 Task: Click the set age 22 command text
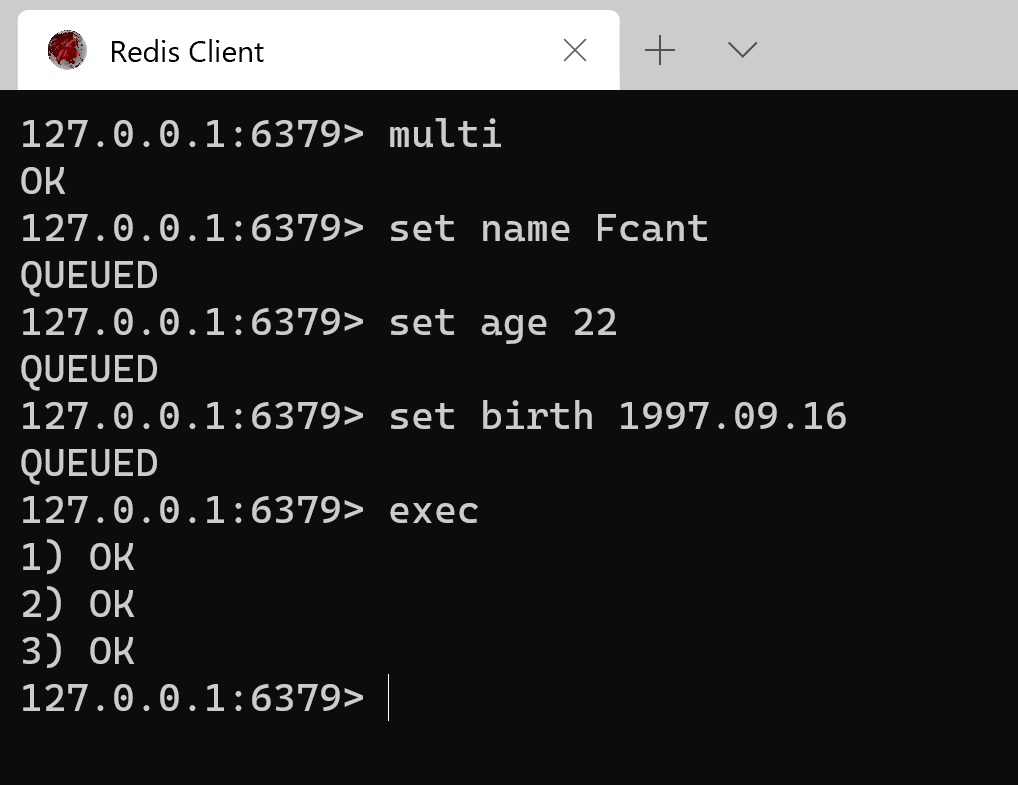point(502,322)
